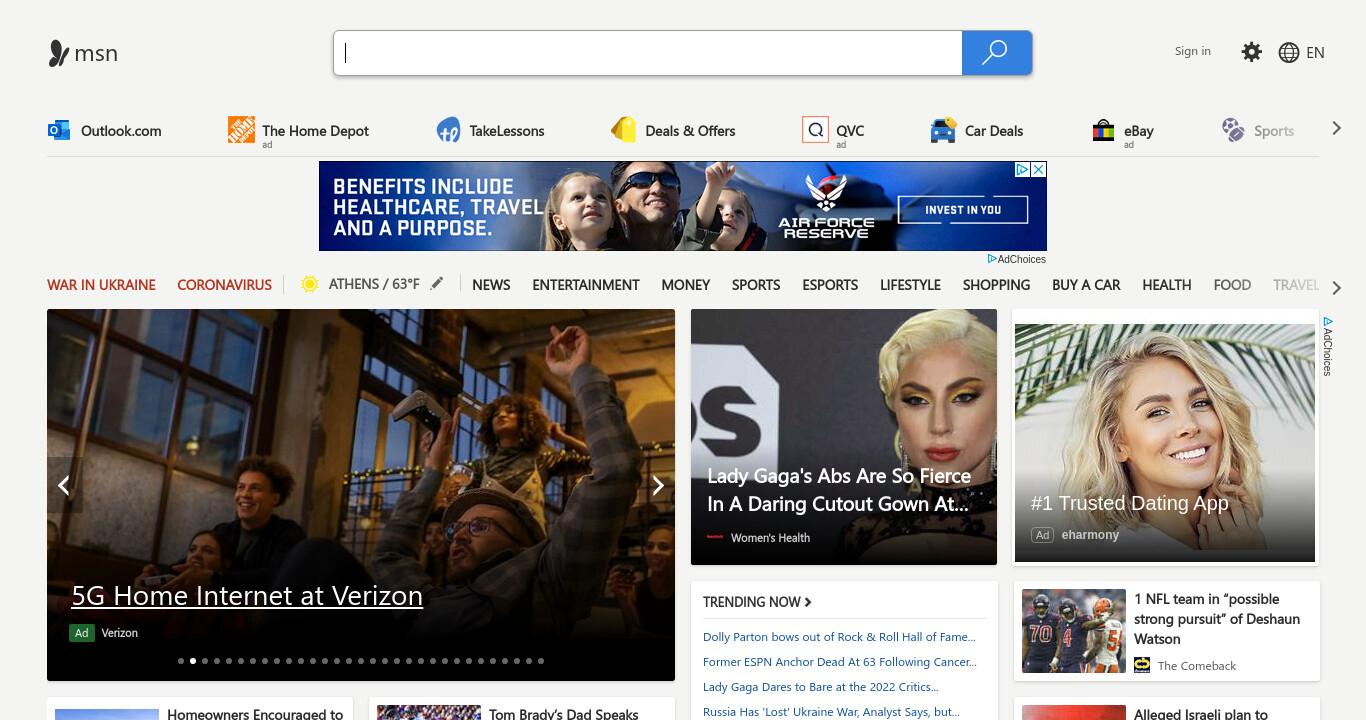
Task: Click the Deals & Offers tag icon
Action: tap(623, 130)
